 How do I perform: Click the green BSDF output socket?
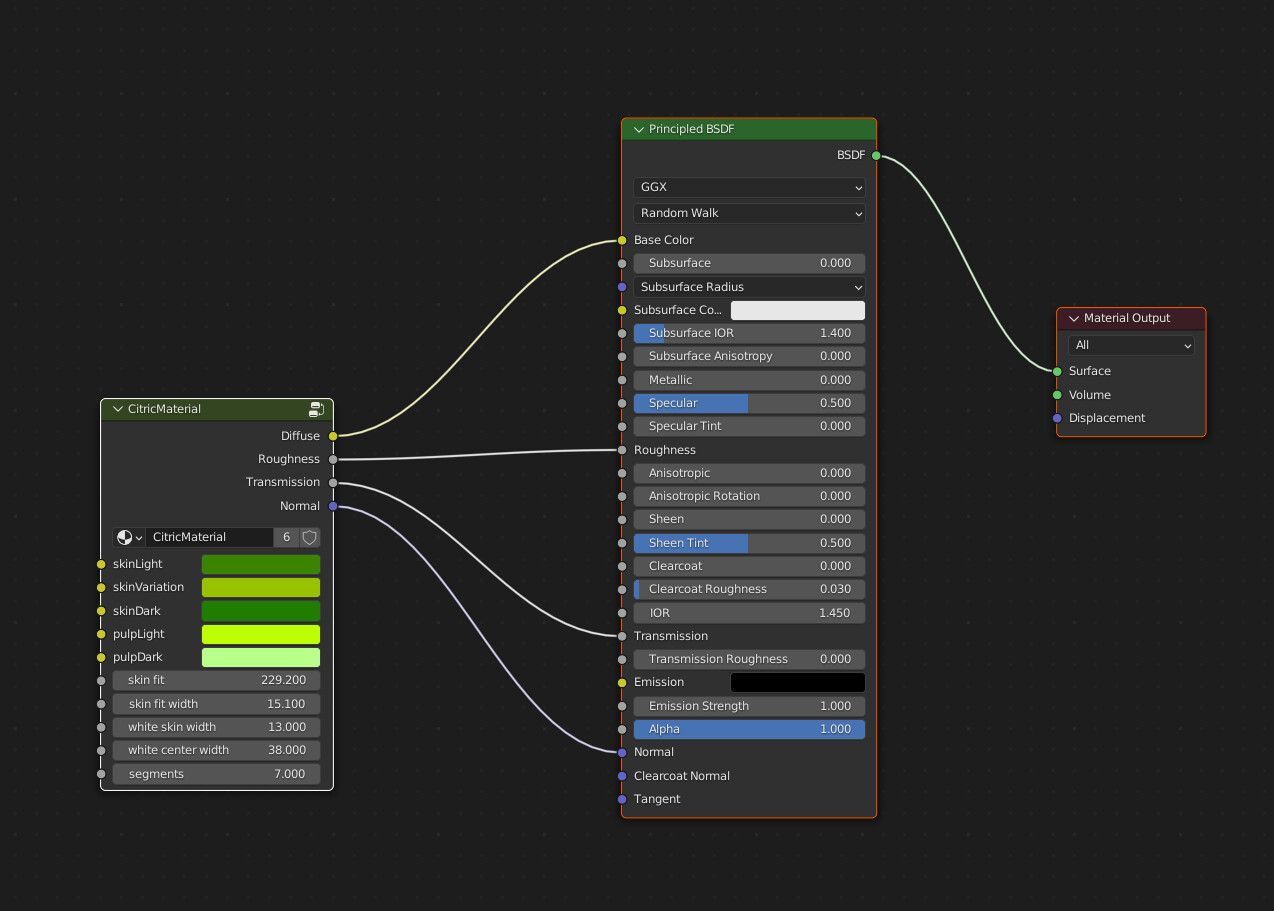tap(874, 156)
